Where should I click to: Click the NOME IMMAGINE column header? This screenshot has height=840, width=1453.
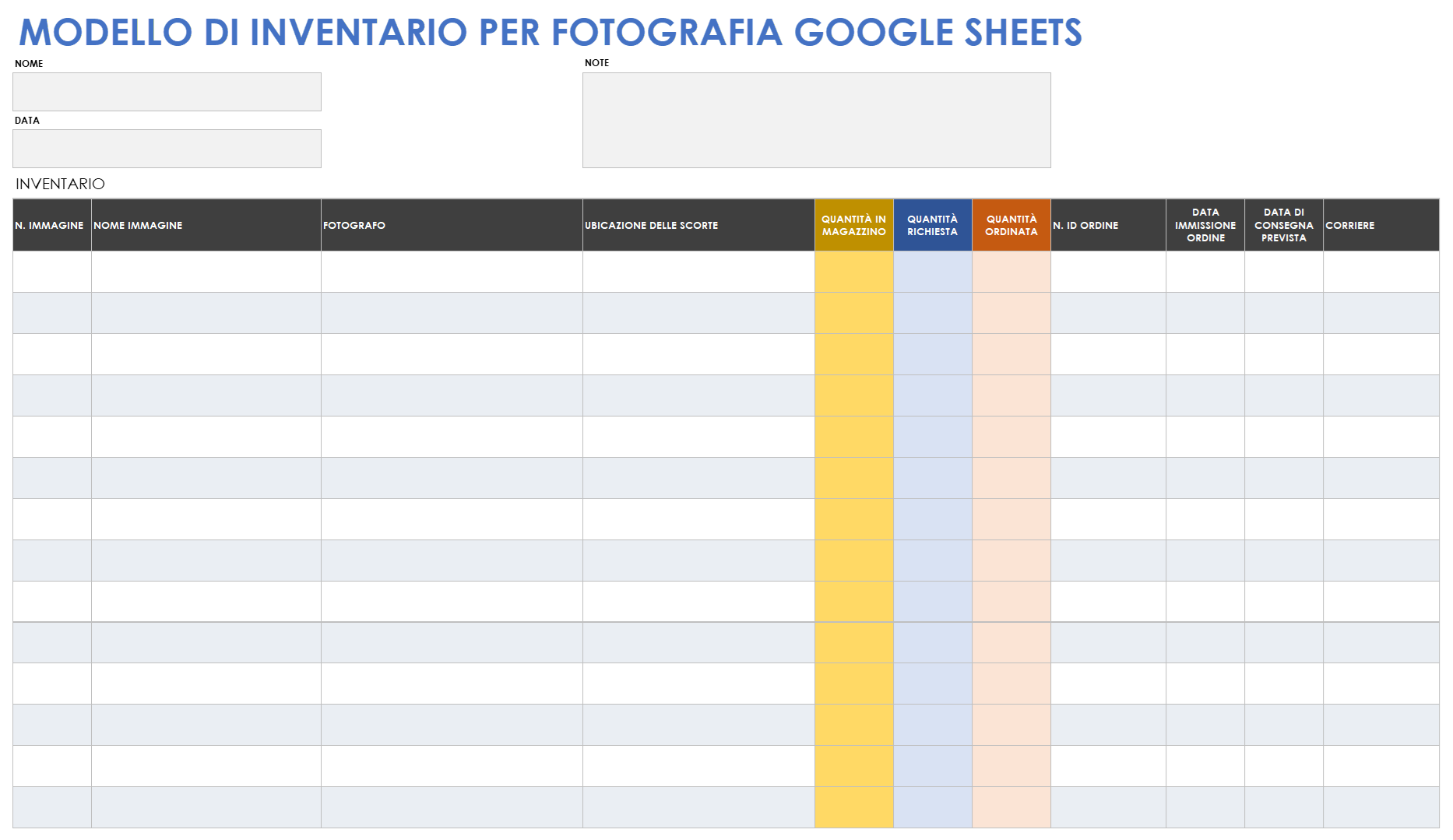click(206, 225)
